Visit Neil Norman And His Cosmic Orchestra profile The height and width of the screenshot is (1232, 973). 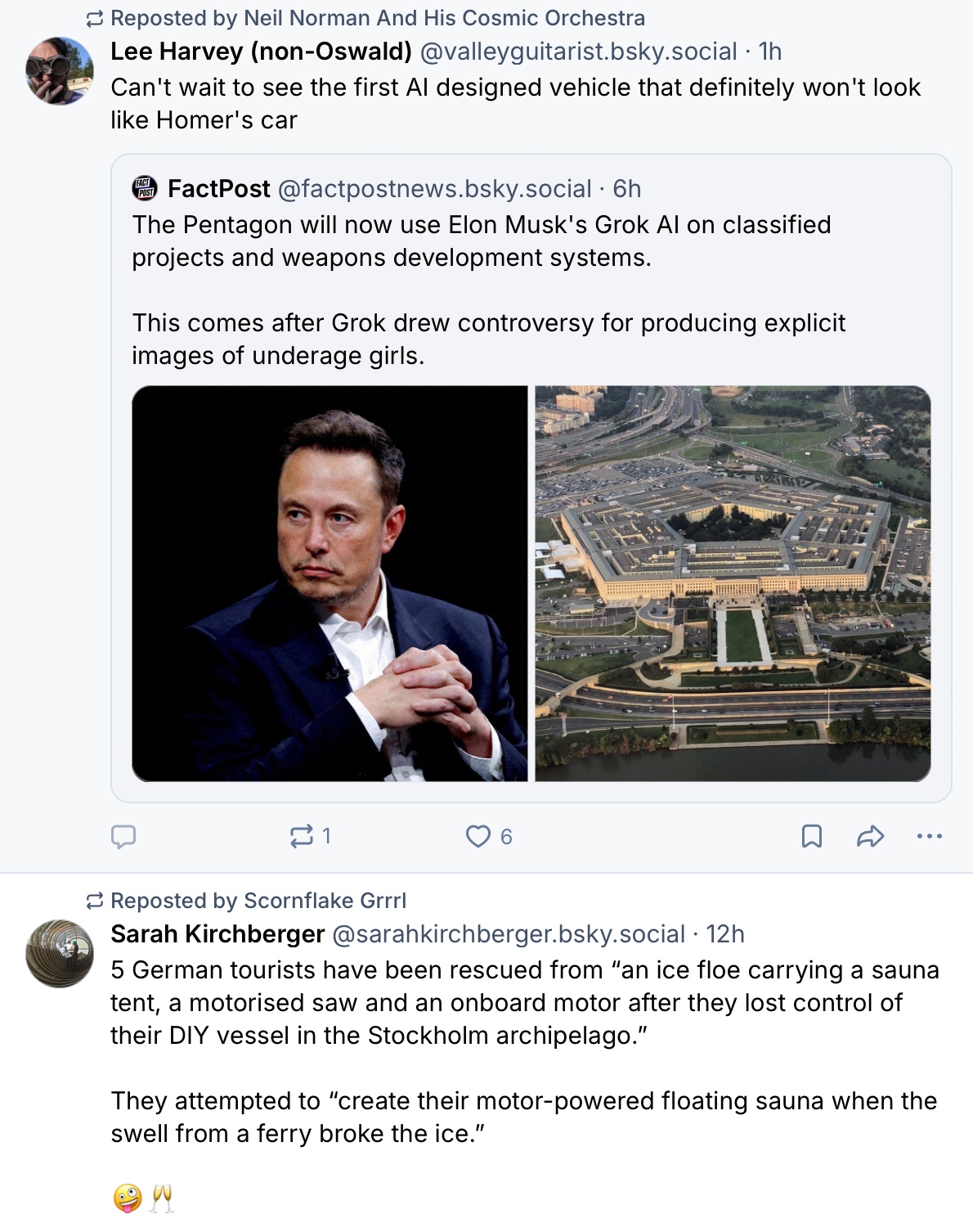pos(444,18)
